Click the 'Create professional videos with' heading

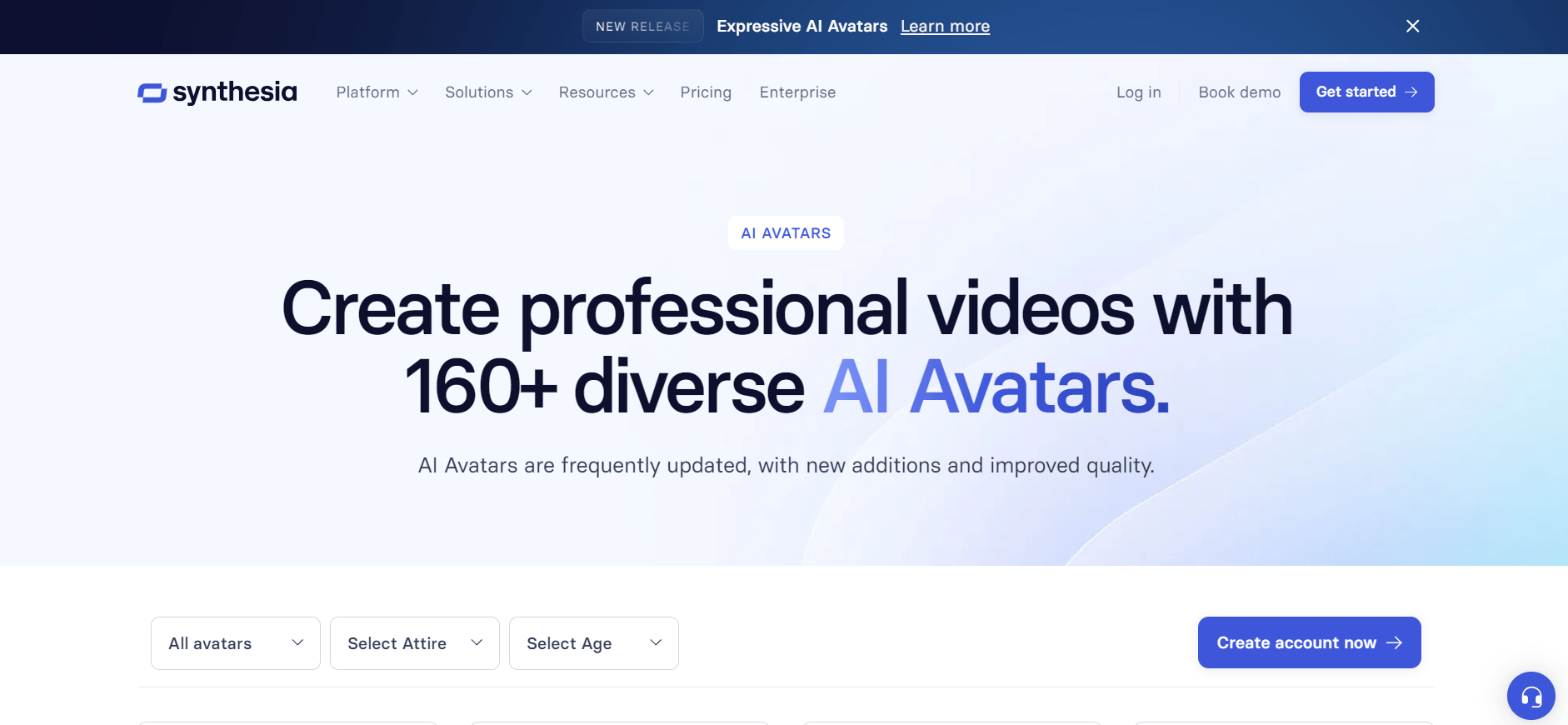[786, 308]
